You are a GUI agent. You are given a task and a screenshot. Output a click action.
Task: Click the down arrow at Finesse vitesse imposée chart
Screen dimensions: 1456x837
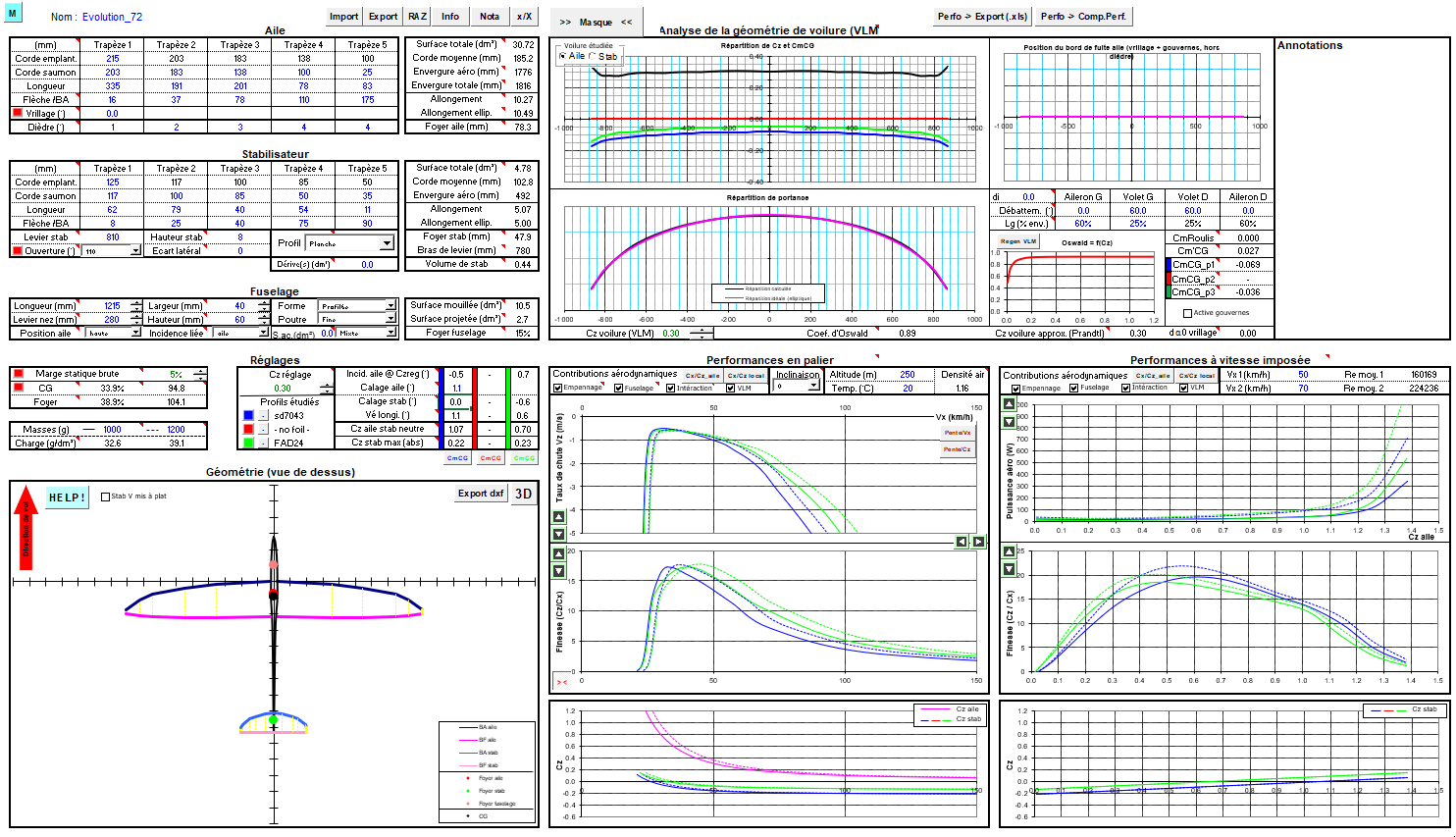pyautogui.click(x=1010, y=570)
